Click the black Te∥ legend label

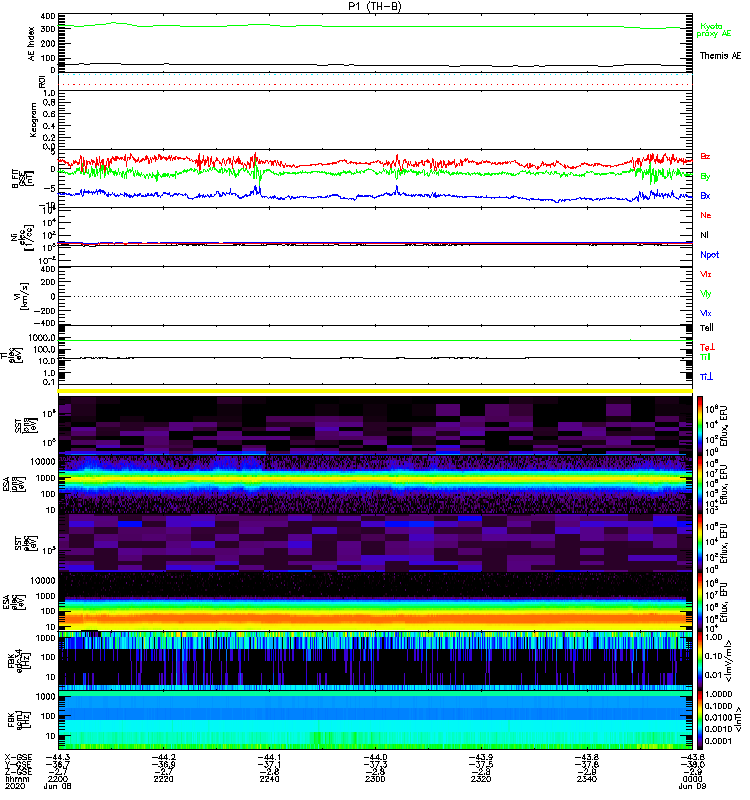tap(707, 328)
